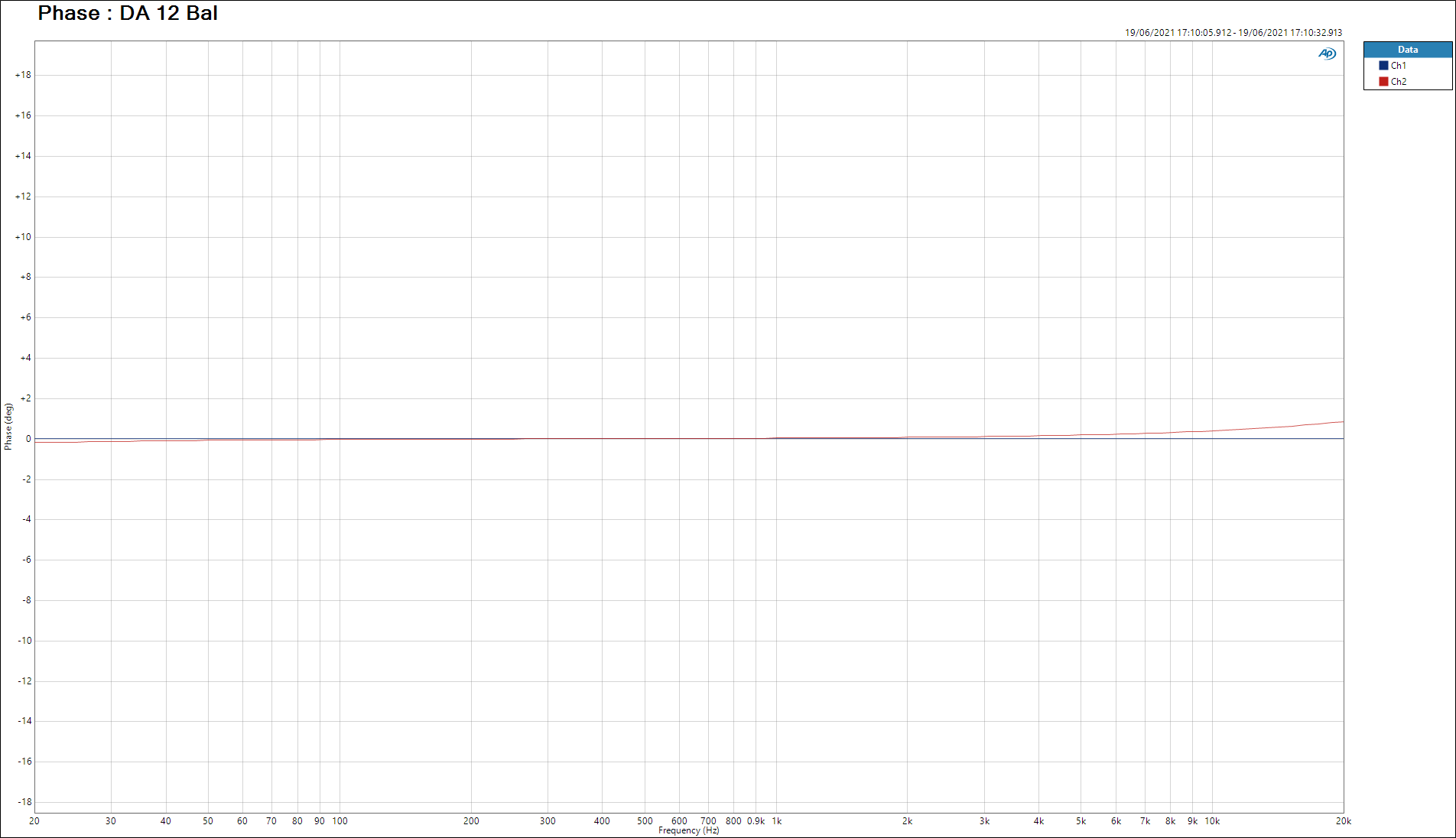Click the Data legend header
1456x838 pixels.
click(x=1407, y=50)
